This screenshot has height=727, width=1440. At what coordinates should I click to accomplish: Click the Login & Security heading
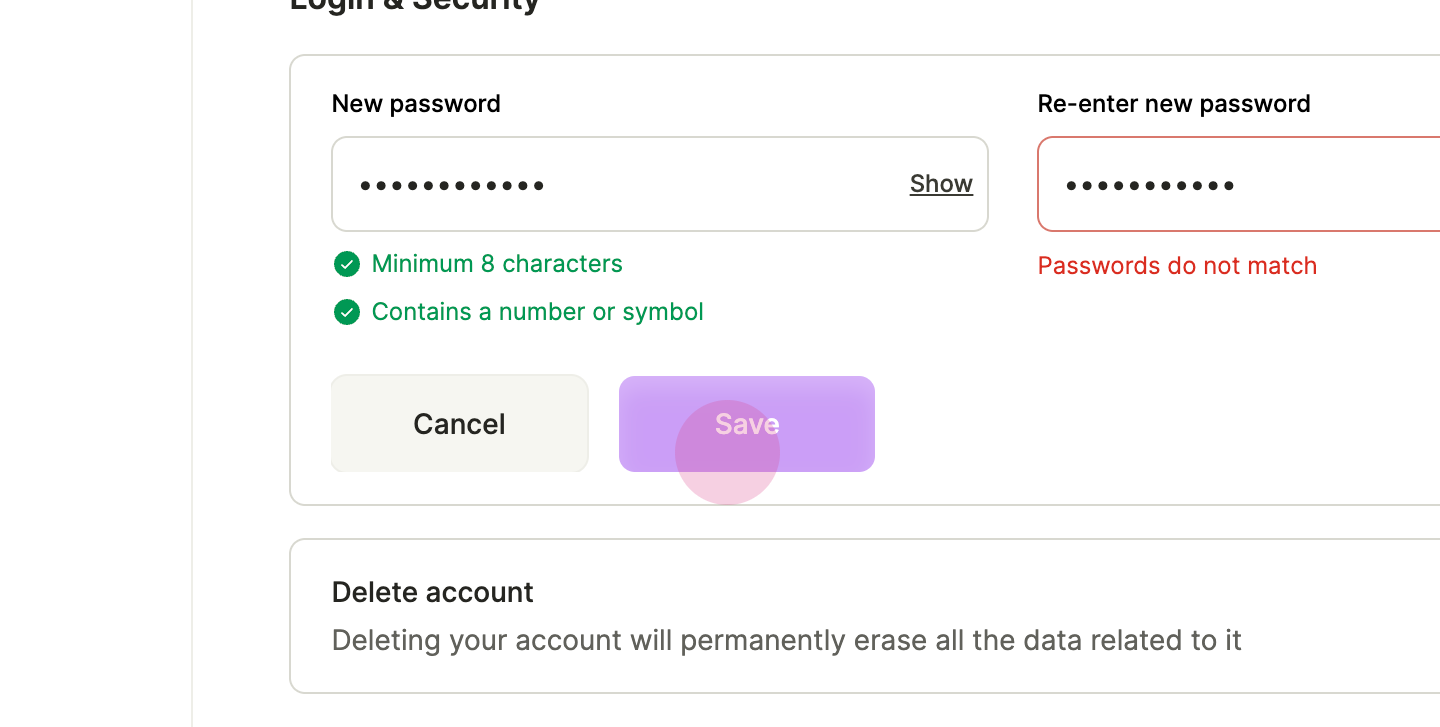(x=415, y=4)
